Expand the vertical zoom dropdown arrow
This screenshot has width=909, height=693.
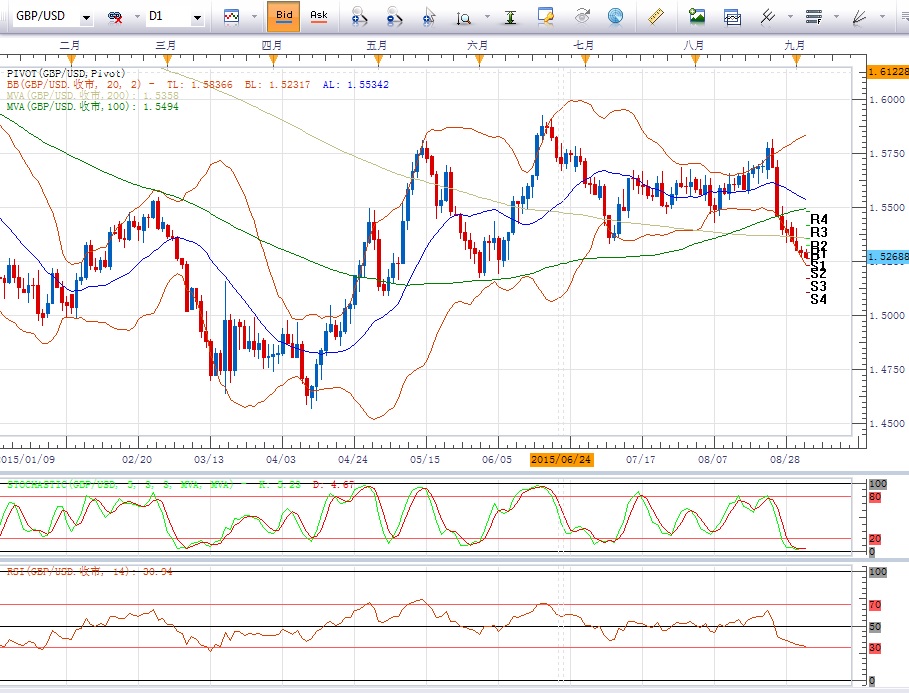click(x=487, y=17)
